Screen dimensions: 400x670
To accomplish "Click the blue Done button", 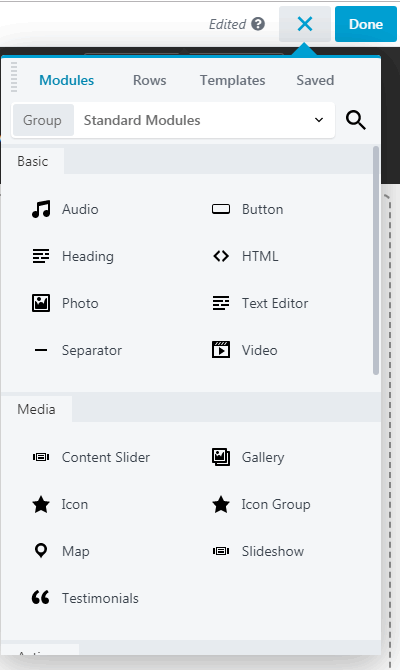I will pyautogui.click(x=366, y=24).
